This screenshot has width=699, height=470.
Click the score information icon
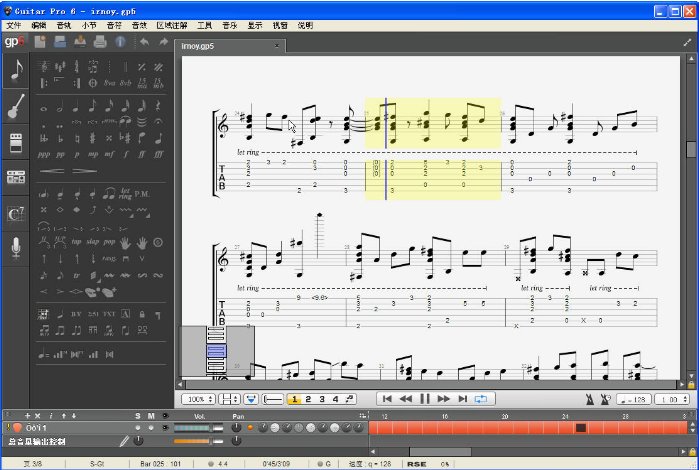click(x=120, y=42)
